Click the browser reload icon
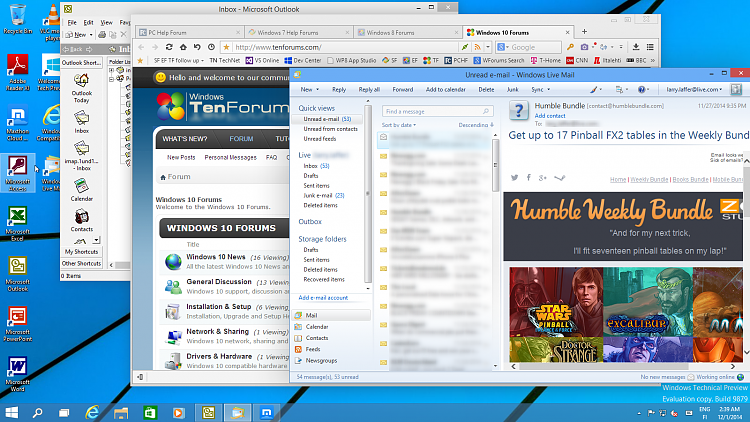The width and height of the screenshot is (750, 422). click(x=169, y=47)
